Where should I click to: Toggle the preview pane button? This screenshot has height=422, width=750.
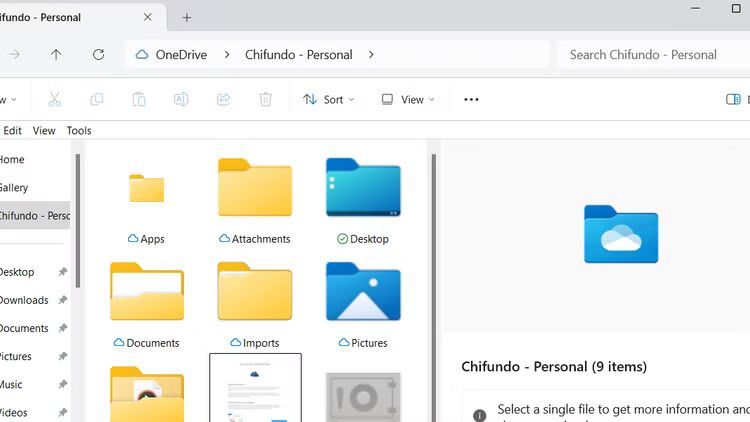(x=733, y=99)
